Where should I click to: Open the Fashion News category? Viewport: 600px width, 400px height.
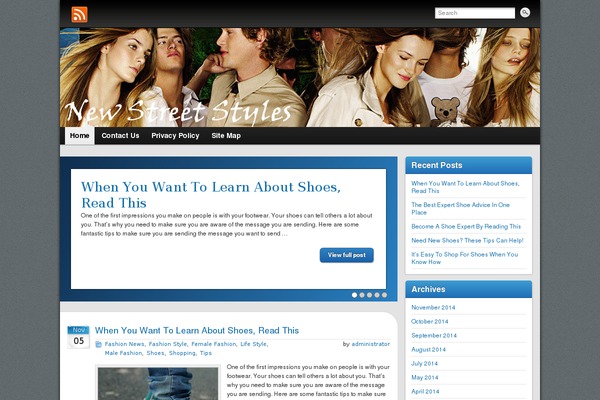pos(124,344)
